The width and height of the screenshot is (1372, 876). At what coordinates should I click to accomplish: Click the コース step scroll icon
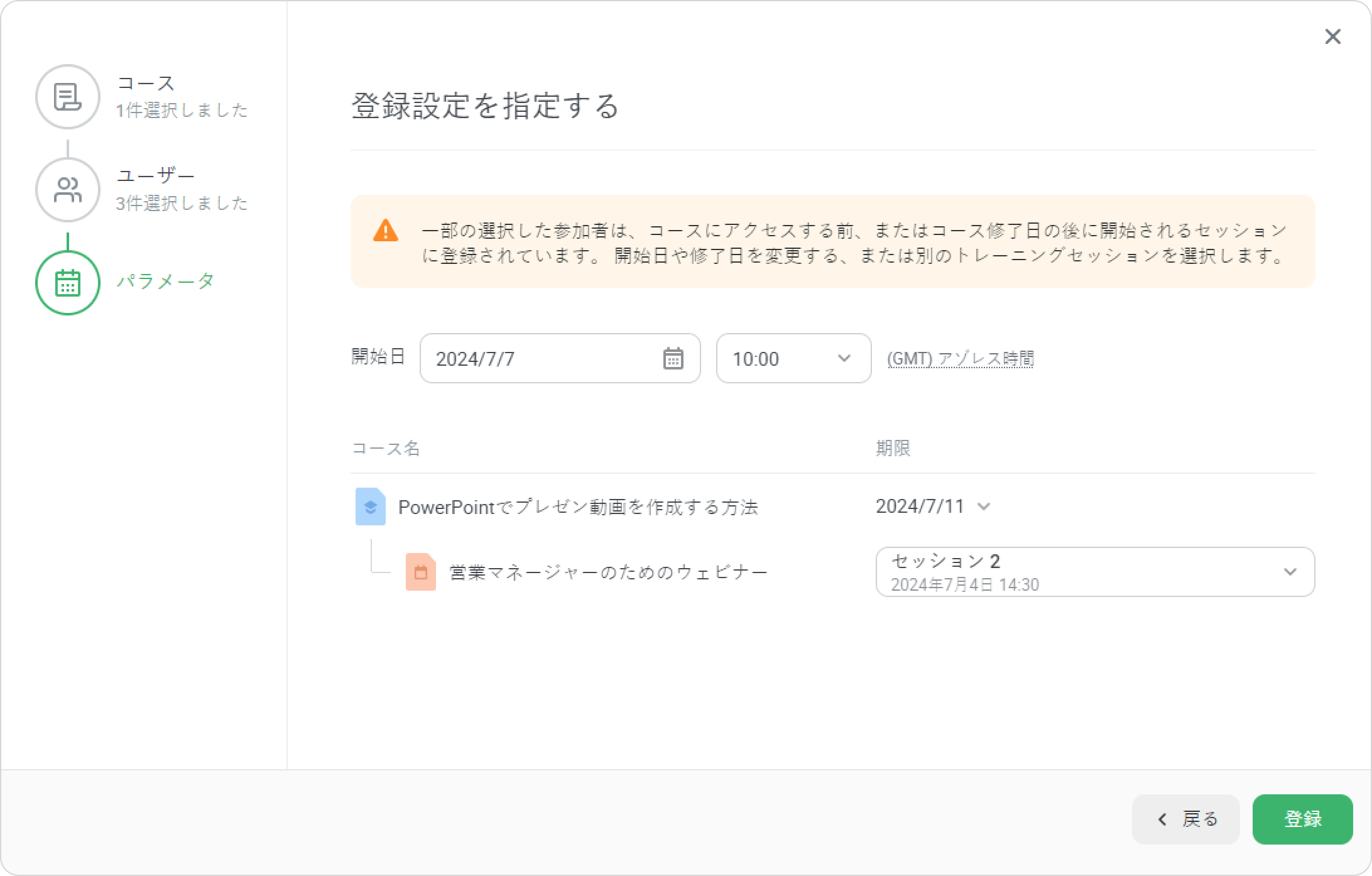pos(67,97)
